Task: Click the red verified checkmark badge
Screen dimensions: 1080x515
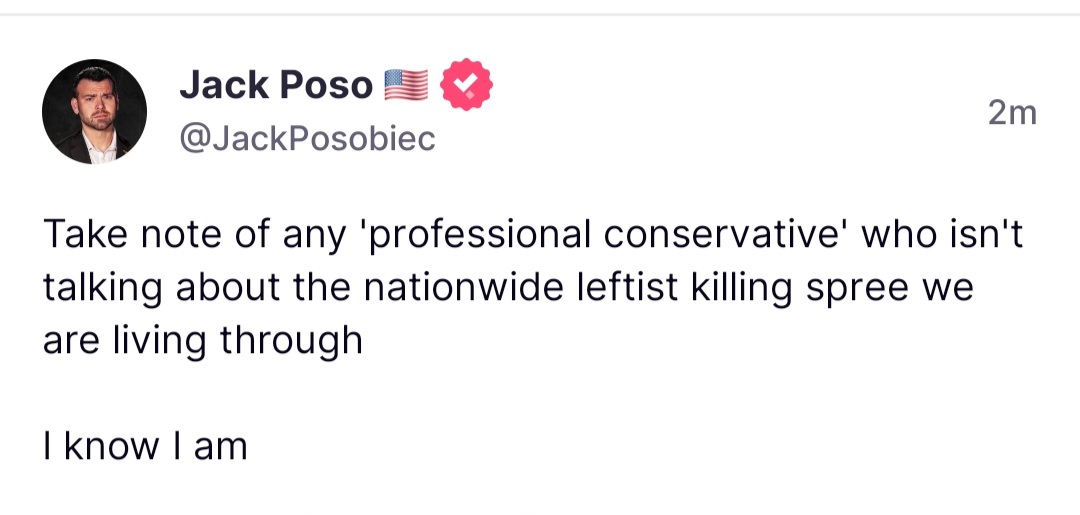Action: coord(465,85)
